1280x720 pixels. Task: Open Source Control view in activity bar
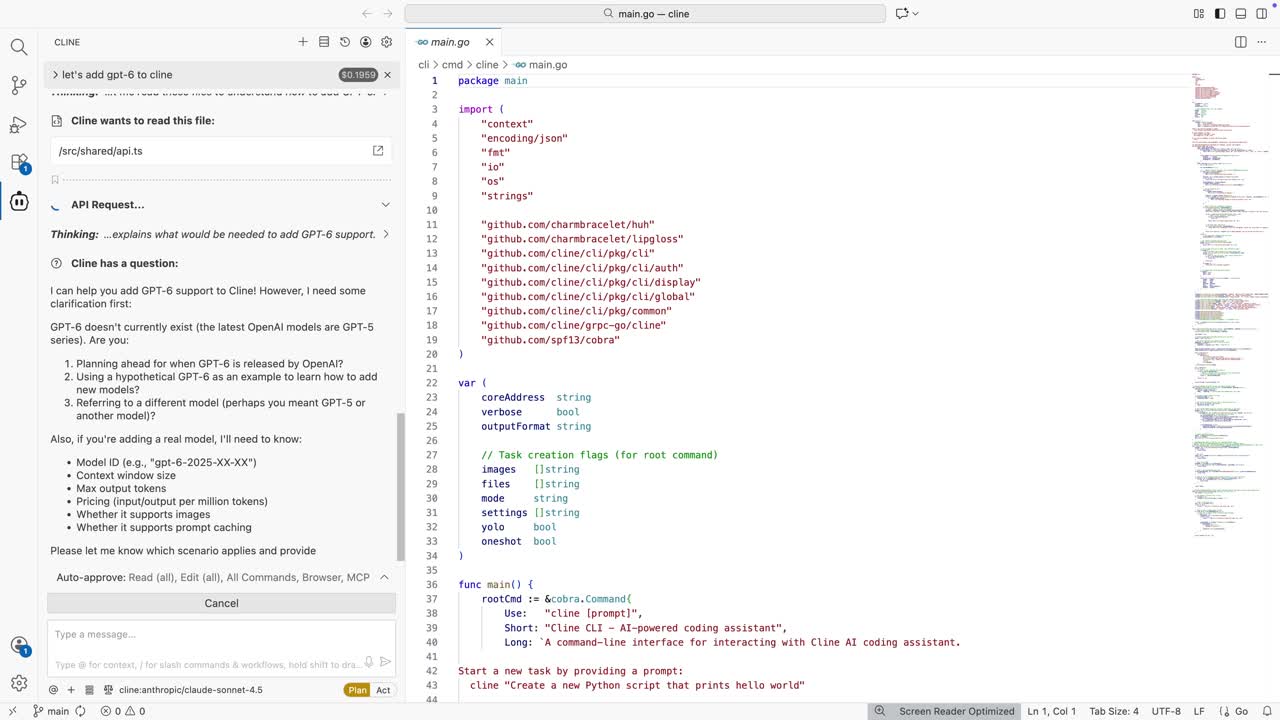(19, 85)
